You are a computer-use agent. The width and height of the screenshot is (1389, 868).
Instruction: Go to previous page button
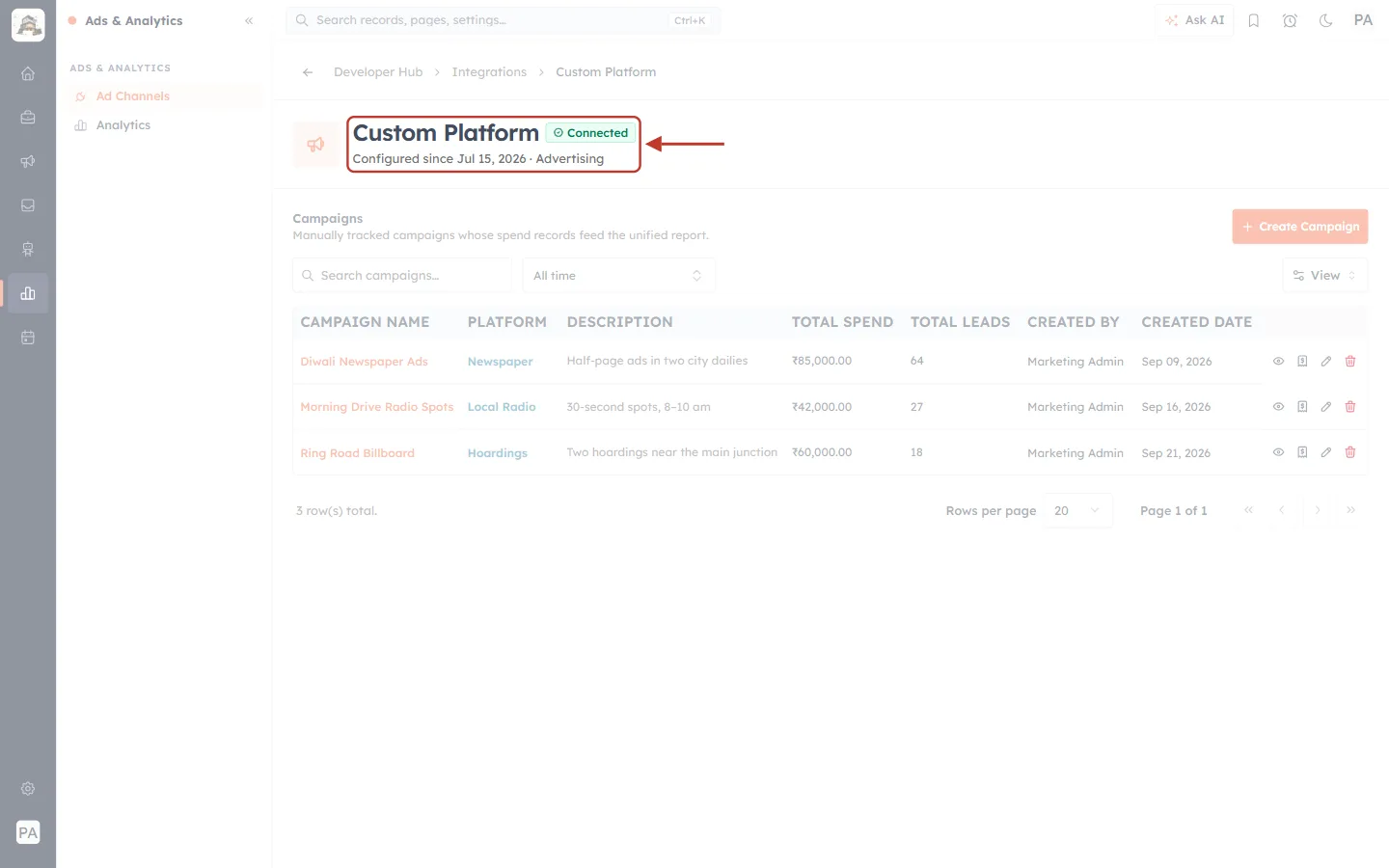[1282, 510]
